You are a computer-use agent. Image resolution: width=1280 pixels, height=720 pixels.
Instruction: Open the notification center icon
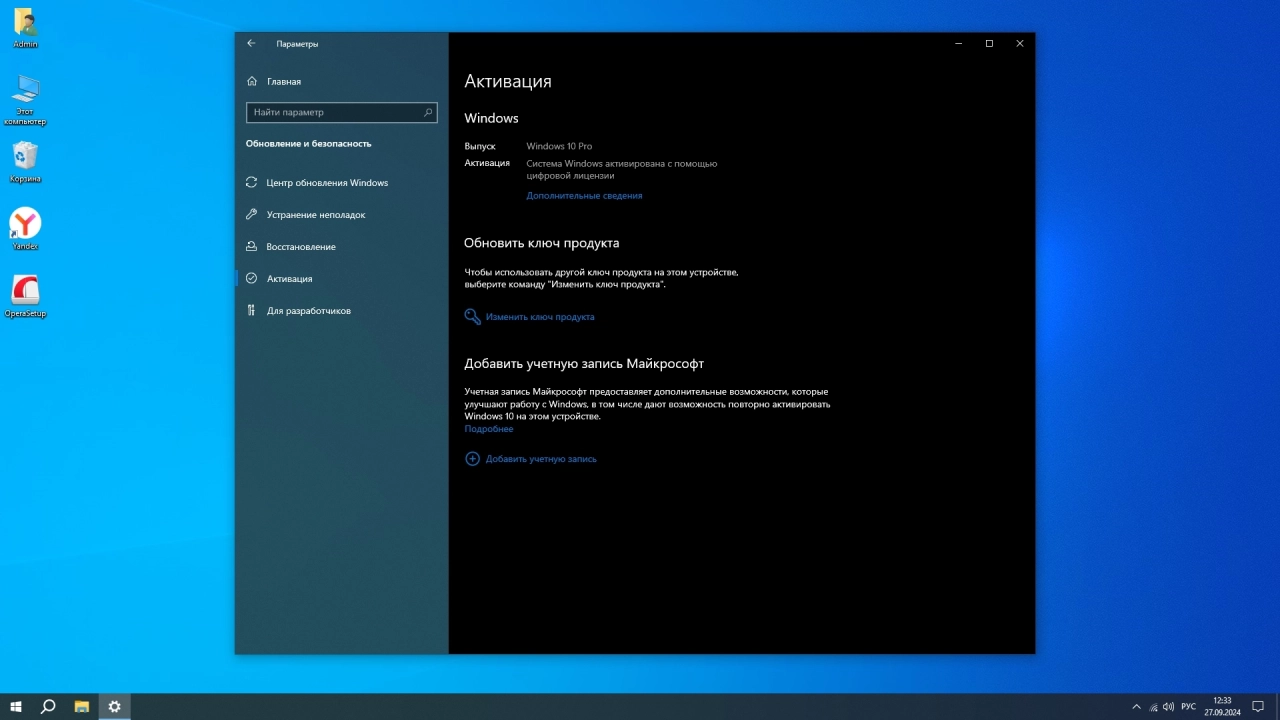coord(1258,707)
